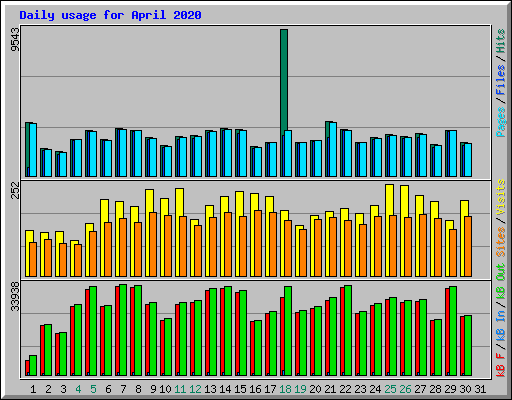Click day 3 on the x-axis
The width and height of the screenshot is (512, 400).
[63, 389]
